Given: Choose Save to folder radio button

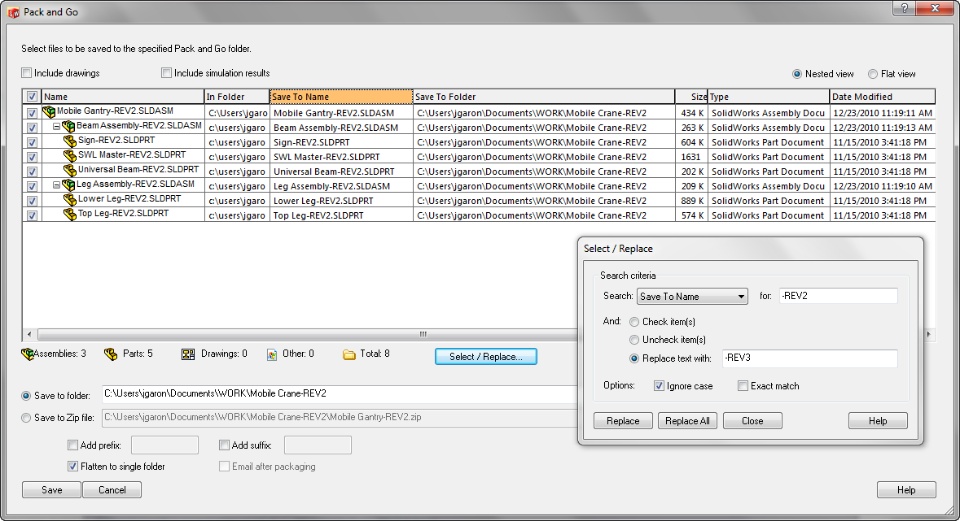Looking at the screenshot, I should [26, 396].
